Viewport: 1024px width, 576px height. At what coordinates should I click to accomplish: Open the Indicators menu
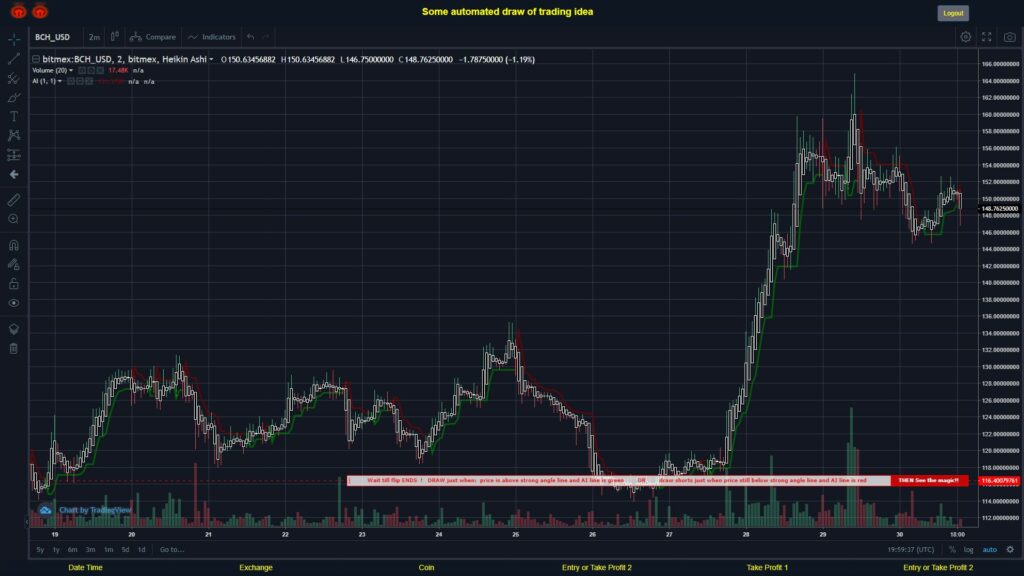212,37
